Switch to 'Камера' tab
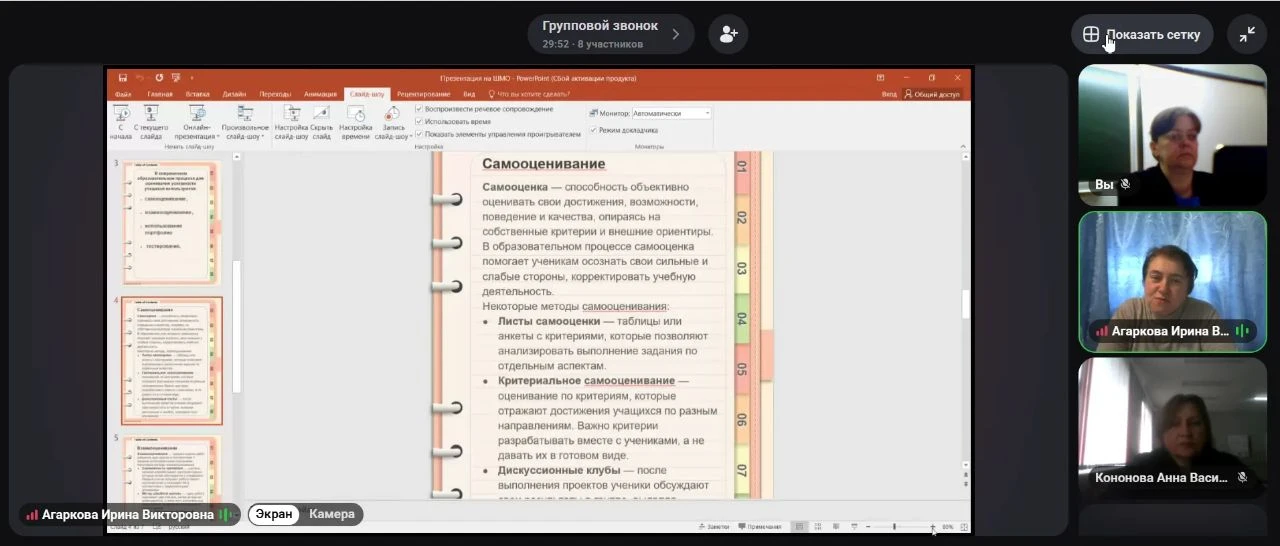The height and width of the screenshot is (546, 1280). [331, 514]
